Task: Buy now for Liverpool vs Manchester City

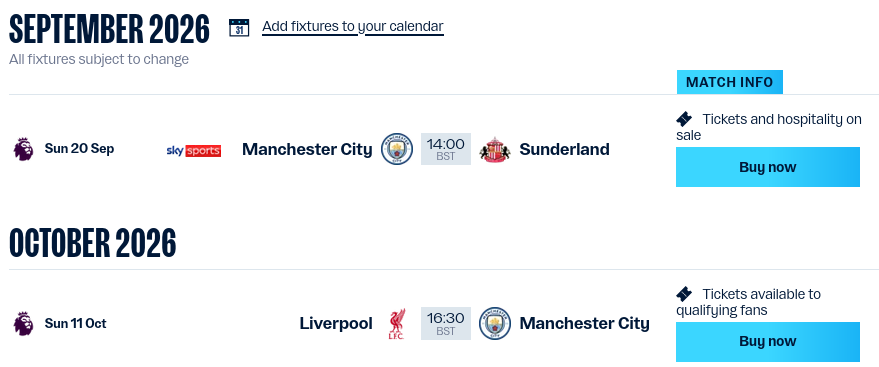Action: (x=767, y=341)
